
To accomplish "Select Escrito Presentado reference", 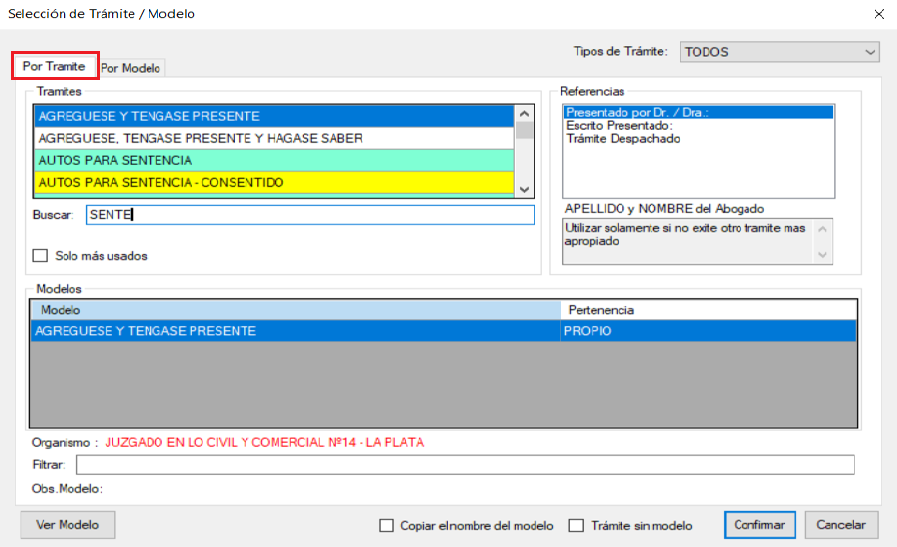I will coord(616,126).
